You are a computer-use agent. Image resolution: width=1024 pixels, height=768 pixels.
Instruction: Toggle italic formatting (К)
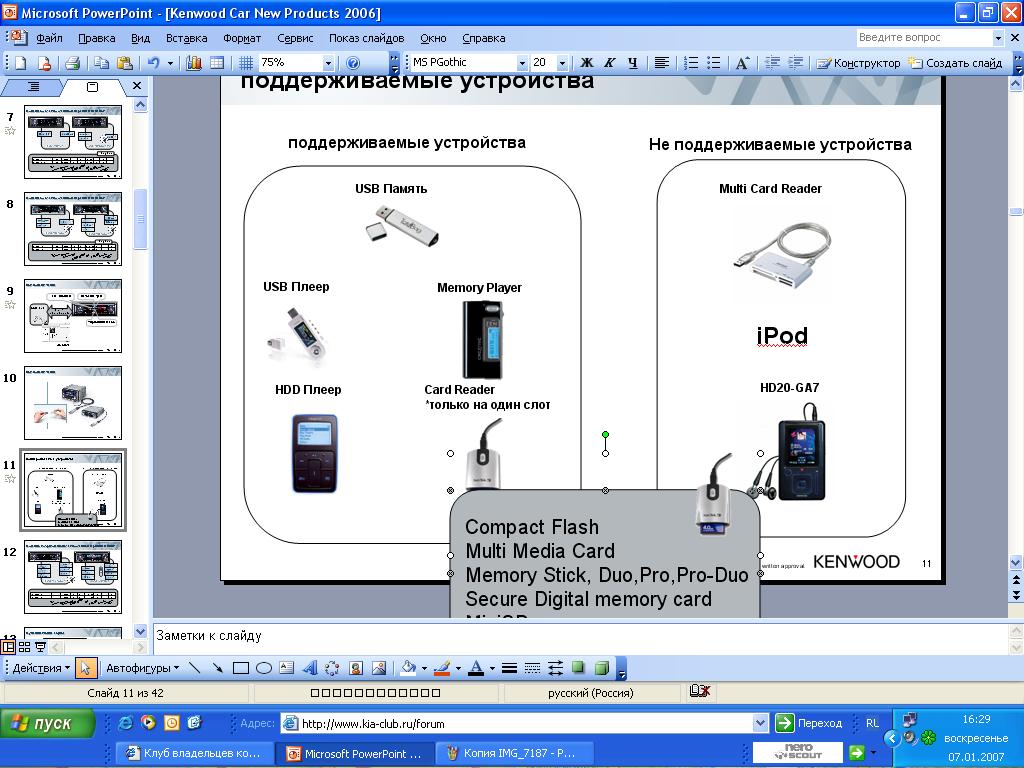tap(609, 63)
